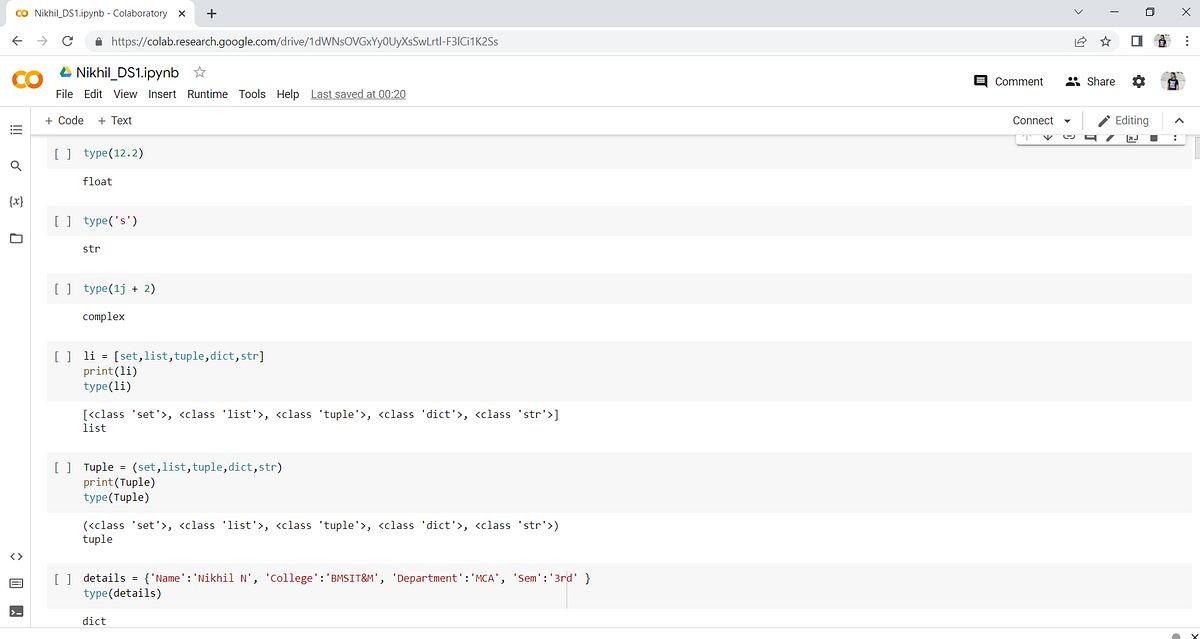Open the browser side panel icon

[x=1137, y=41]
